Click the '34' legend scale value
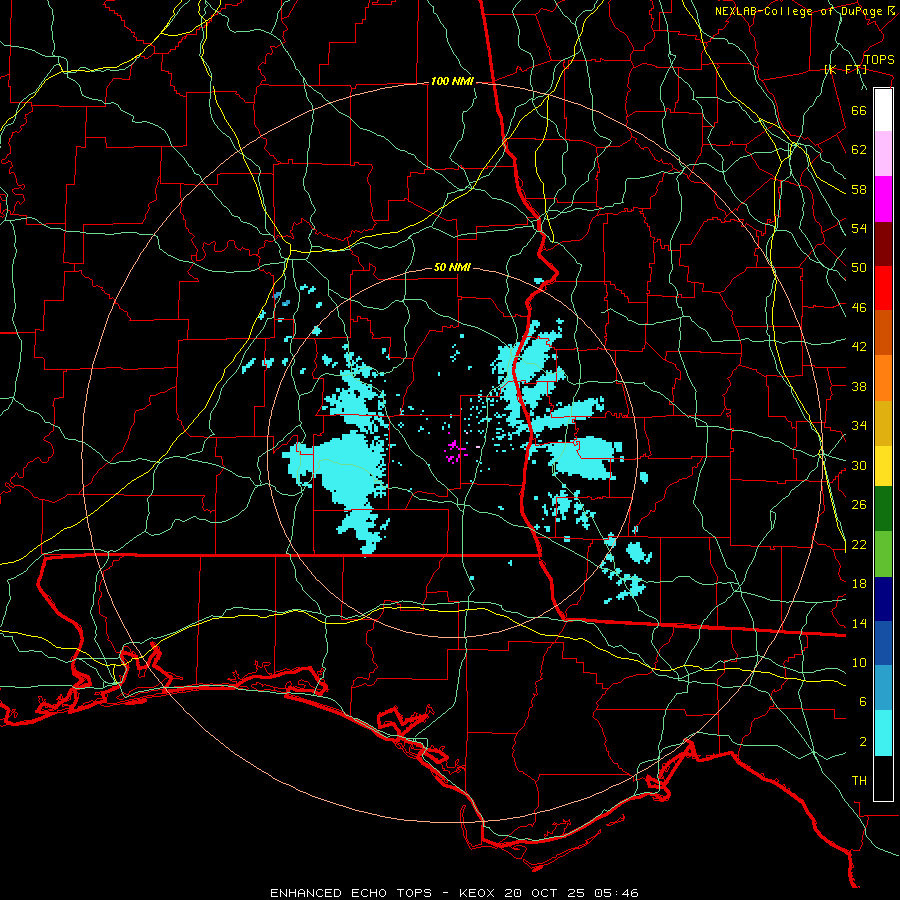This screenshot has height=900, width=900. (x=859, y=425)
